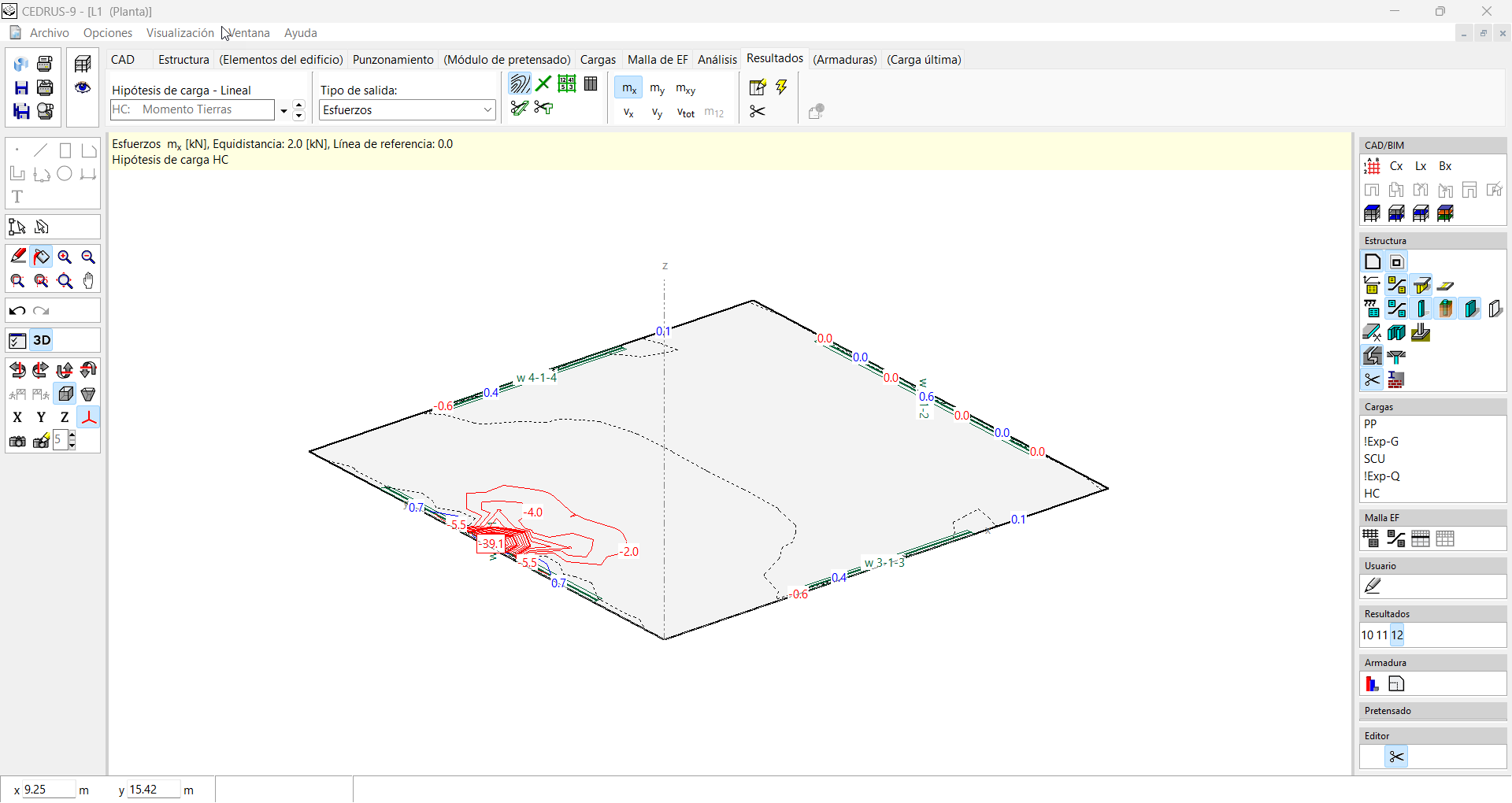
Task: Open the Tipo de salida dropdown
Action: (487, 110)
